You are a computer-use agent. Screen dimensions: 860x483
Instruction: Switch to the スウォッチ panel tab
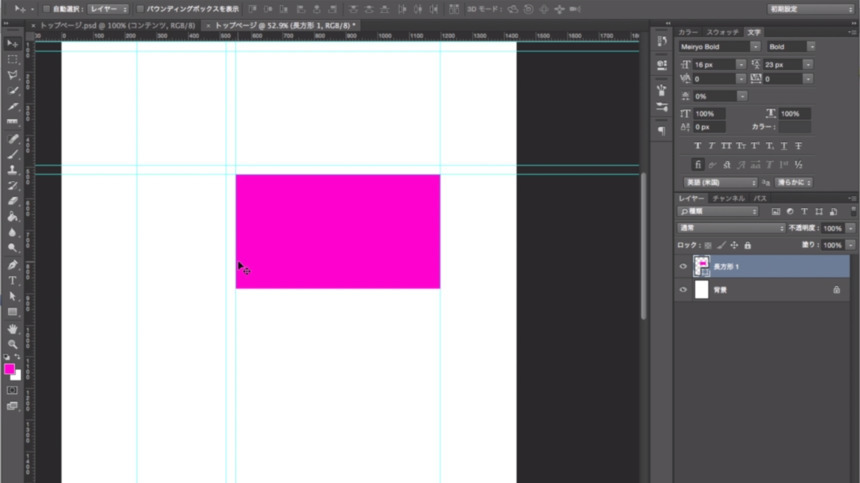click(x=722, y=32)
